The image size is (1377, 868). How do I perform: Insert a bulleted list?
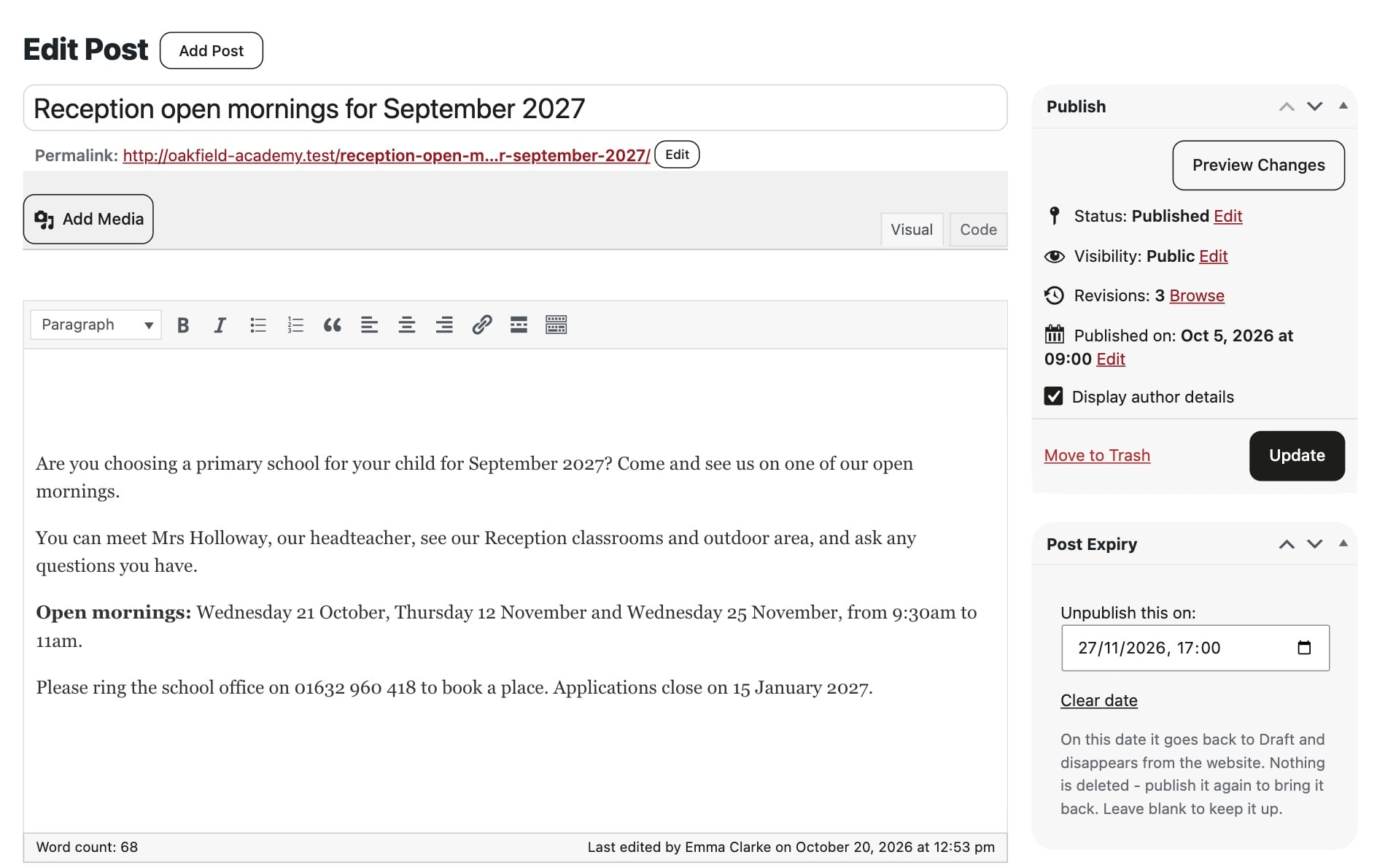coord(258,325)
